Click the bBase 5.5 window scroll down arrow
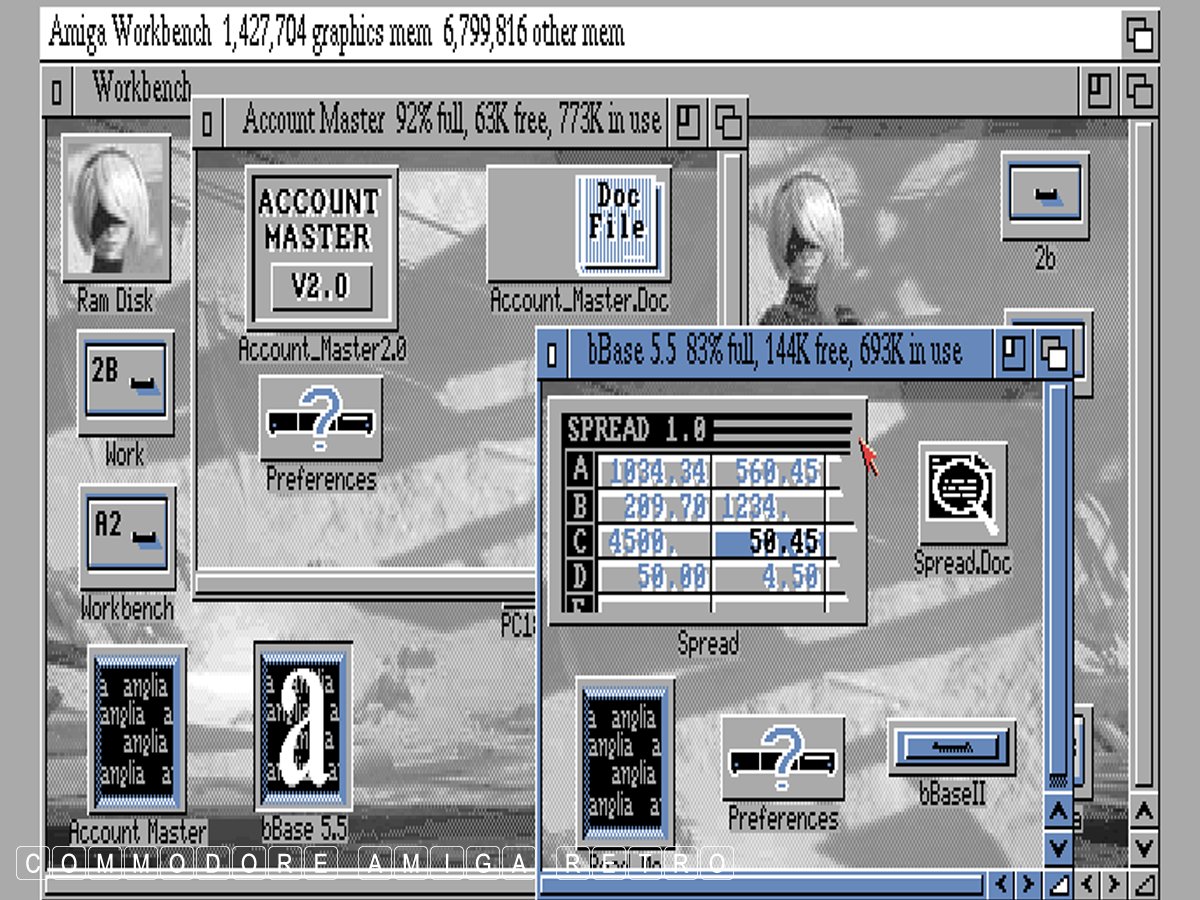1200x900 pixels. [x=1057, y=849]
